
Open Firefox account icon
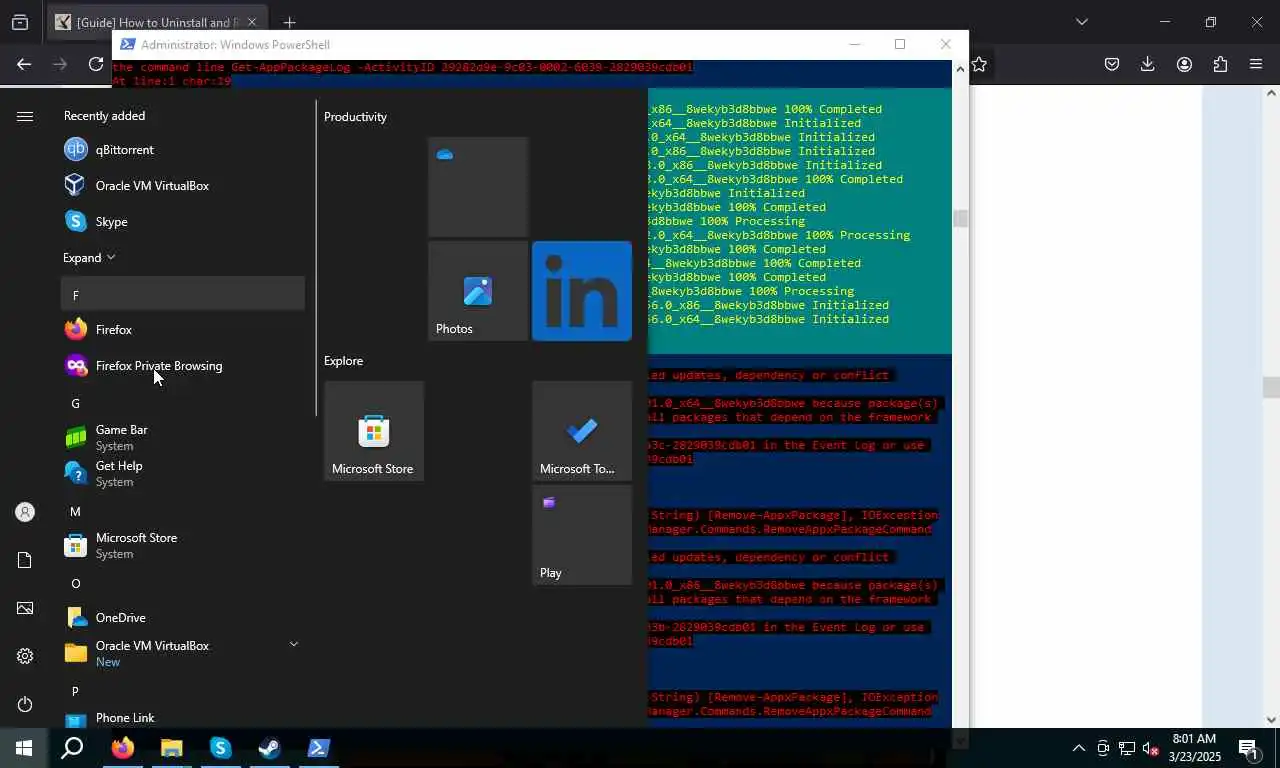tap(1184, 64)
